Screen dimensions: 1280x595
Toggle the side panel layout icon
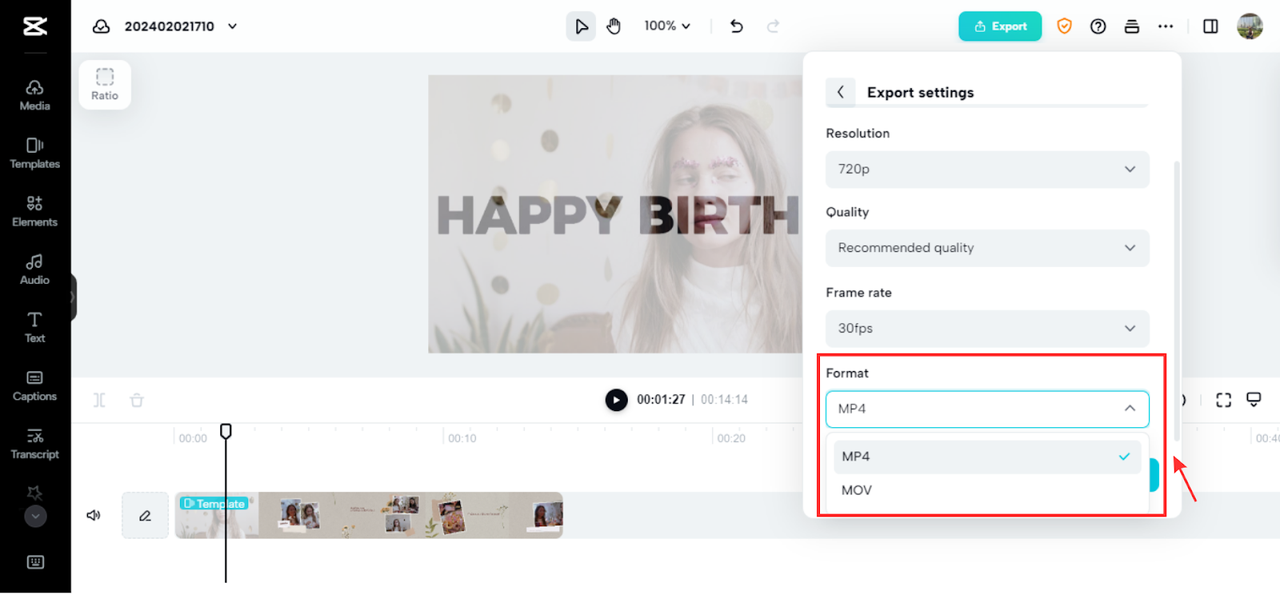pos(1211,27)
